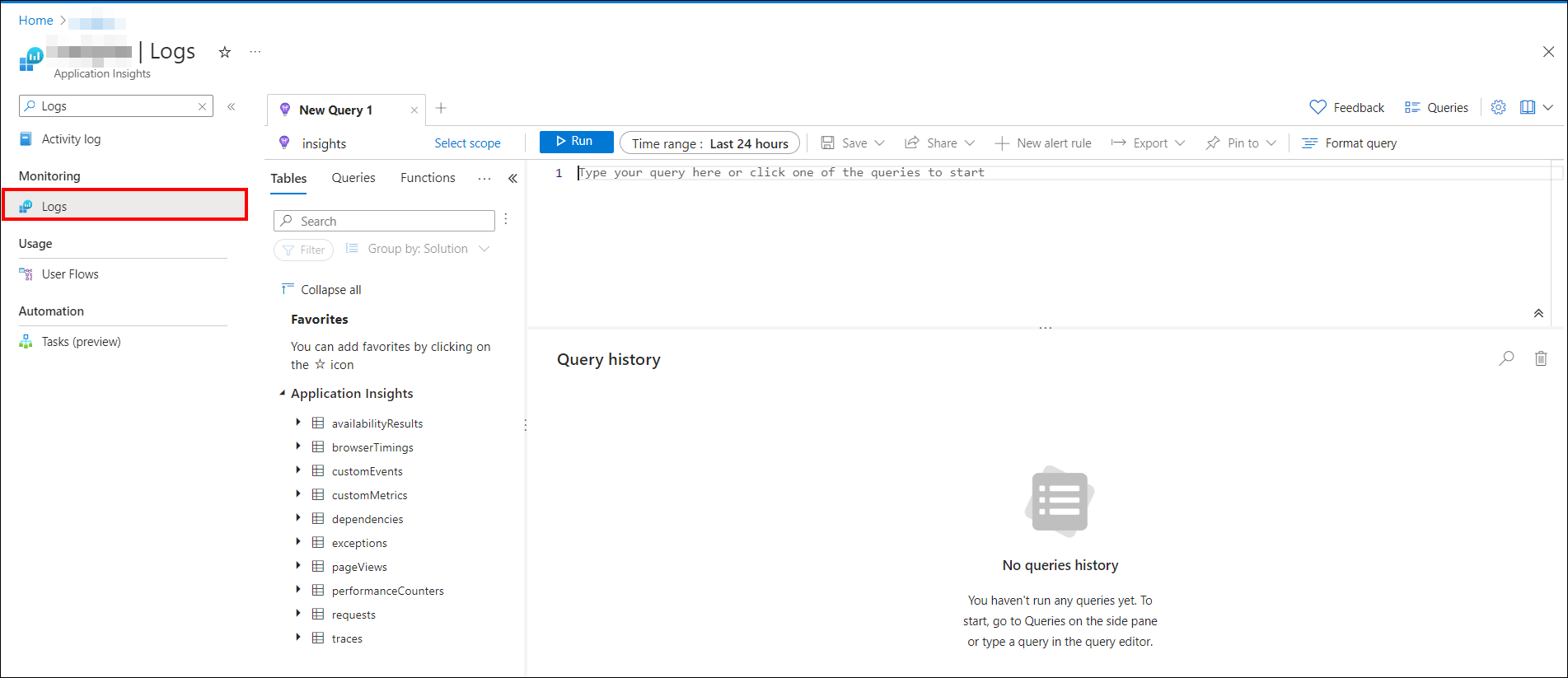1568x678 pixels.
Task: Click Format query
Action: point(1350,143)
